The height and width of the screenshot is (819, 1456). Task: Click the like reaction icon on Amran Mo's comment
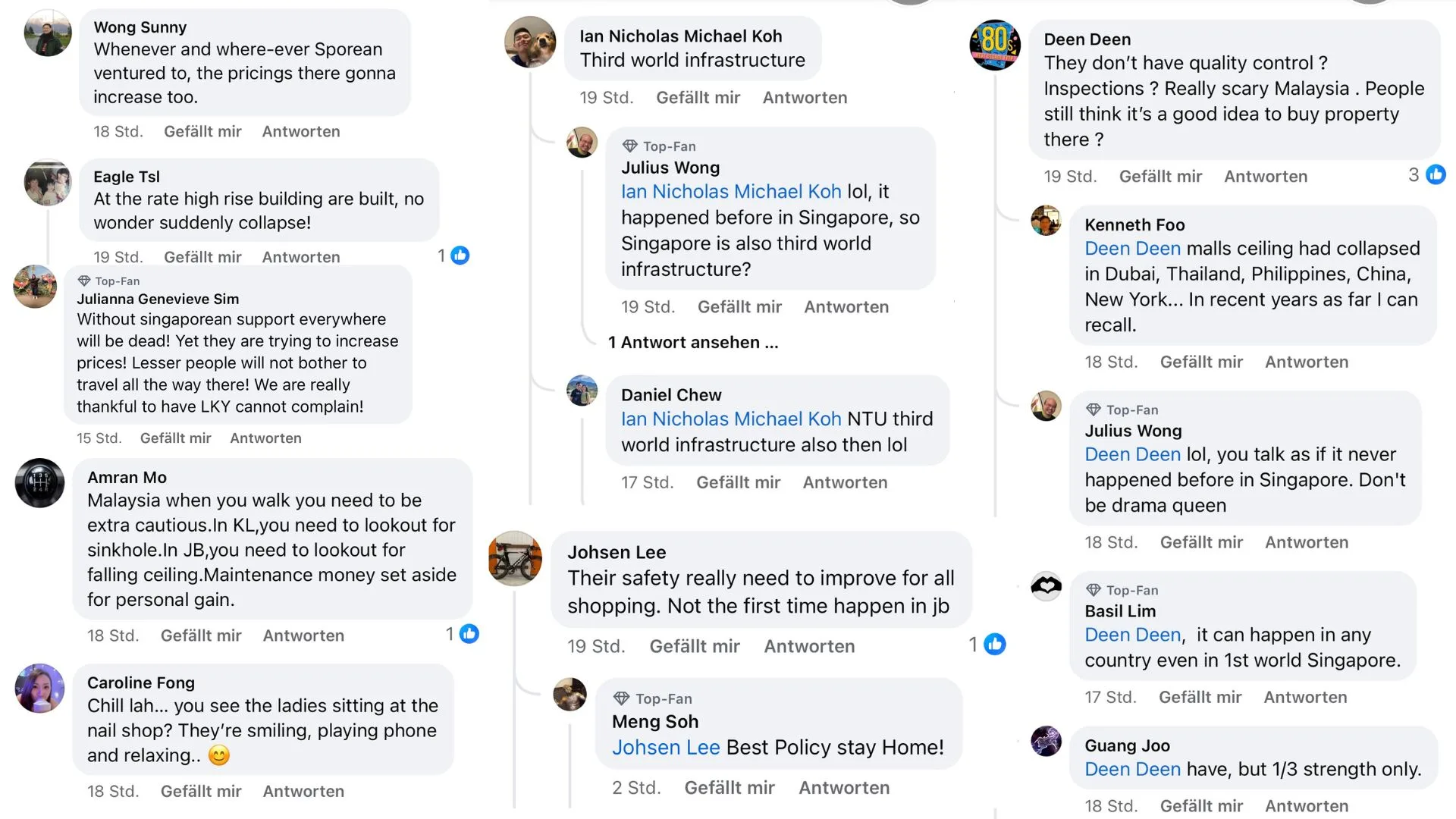[469, 634]
